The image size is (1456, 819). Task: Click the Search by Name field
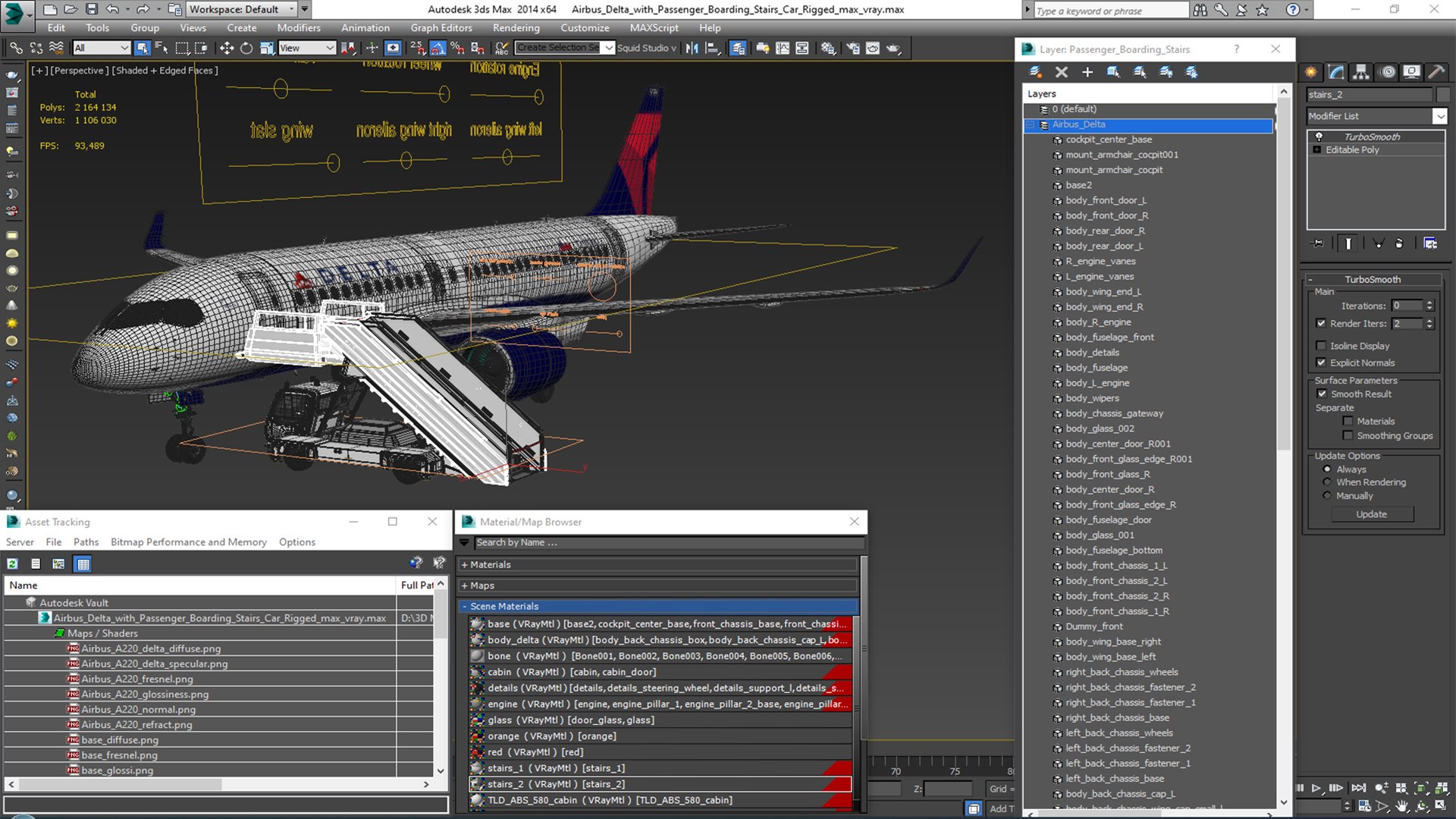669,543
